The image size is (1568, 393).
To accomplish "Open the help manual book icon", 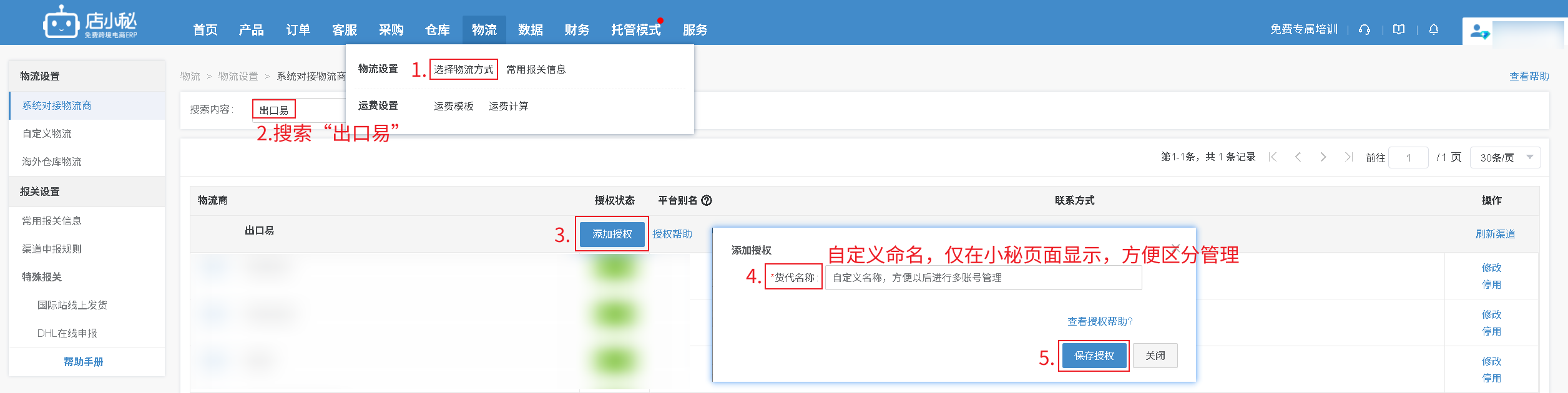I will point(1399,29).
